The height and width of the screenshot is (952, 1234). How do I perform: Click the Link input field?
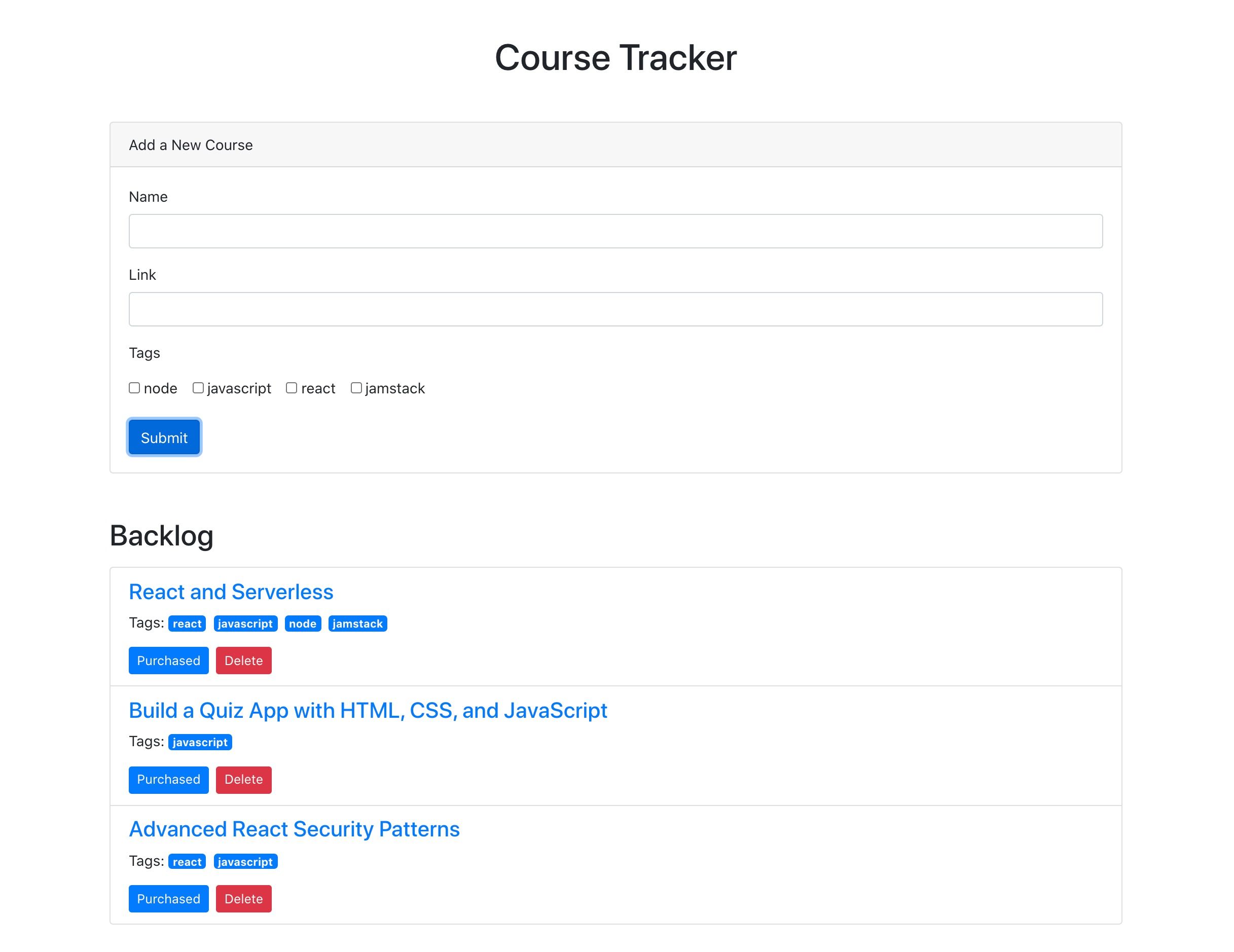click(x=615, y=309)
